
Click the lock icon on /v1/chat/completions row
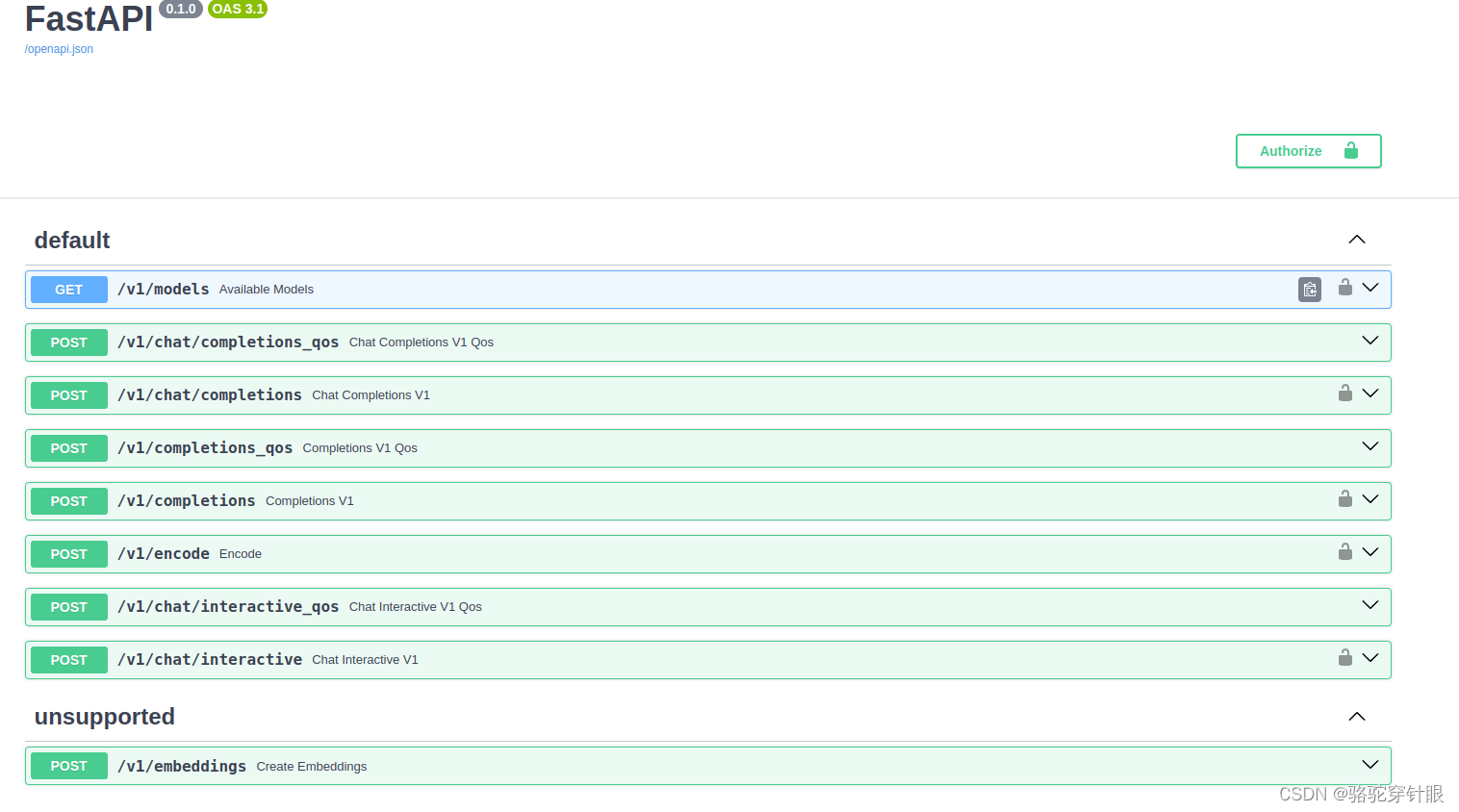[1345, 393]
